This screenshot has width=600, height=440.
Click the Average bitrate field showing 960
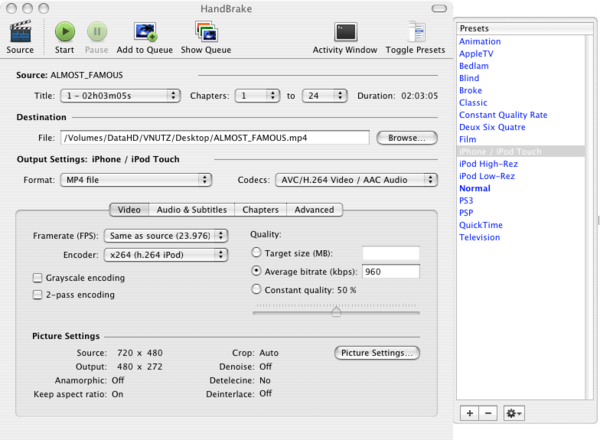click(391, 272)
